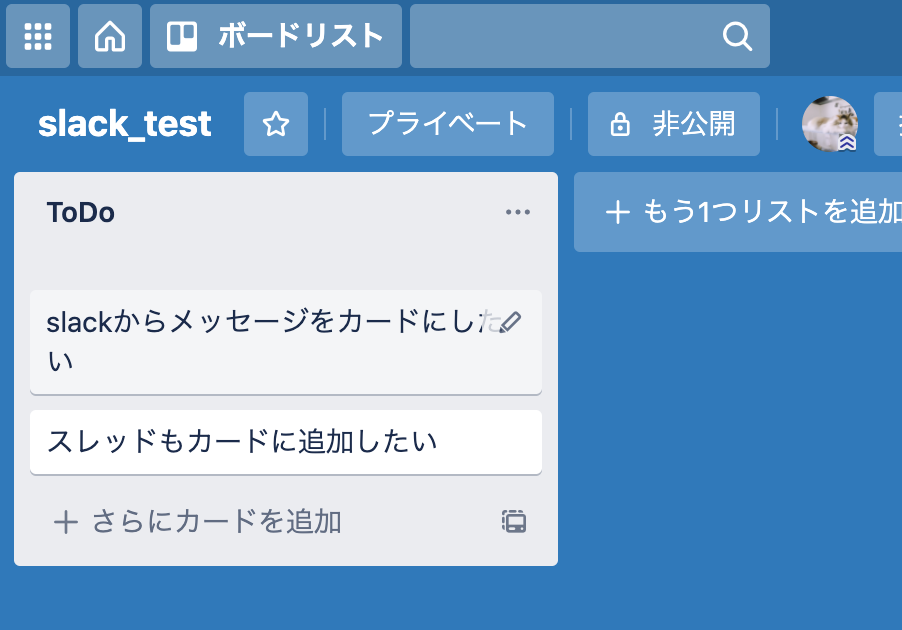Image resolution: width=902 pixels, height=630 pixels.
Task: Toggle privacy setting with プライベート button
Action: pyautogui.click(x=447, y=123)
